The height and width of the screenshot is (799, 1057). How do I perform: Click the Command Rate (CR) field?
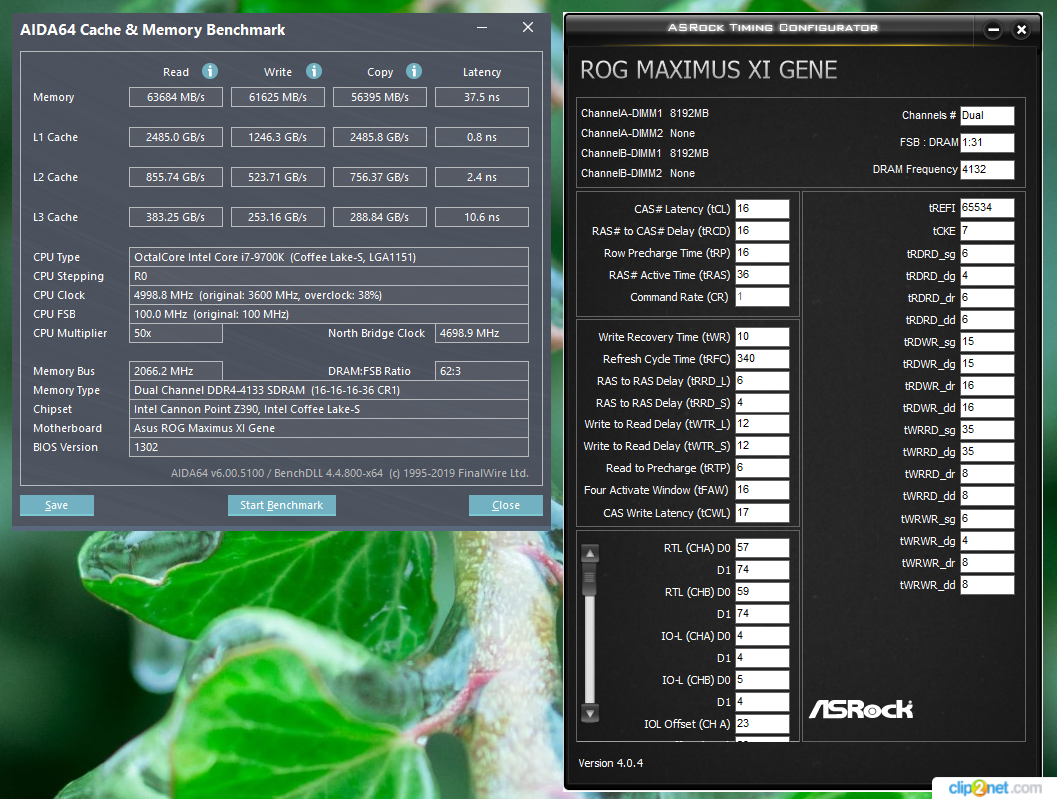(x=762, y=297)
